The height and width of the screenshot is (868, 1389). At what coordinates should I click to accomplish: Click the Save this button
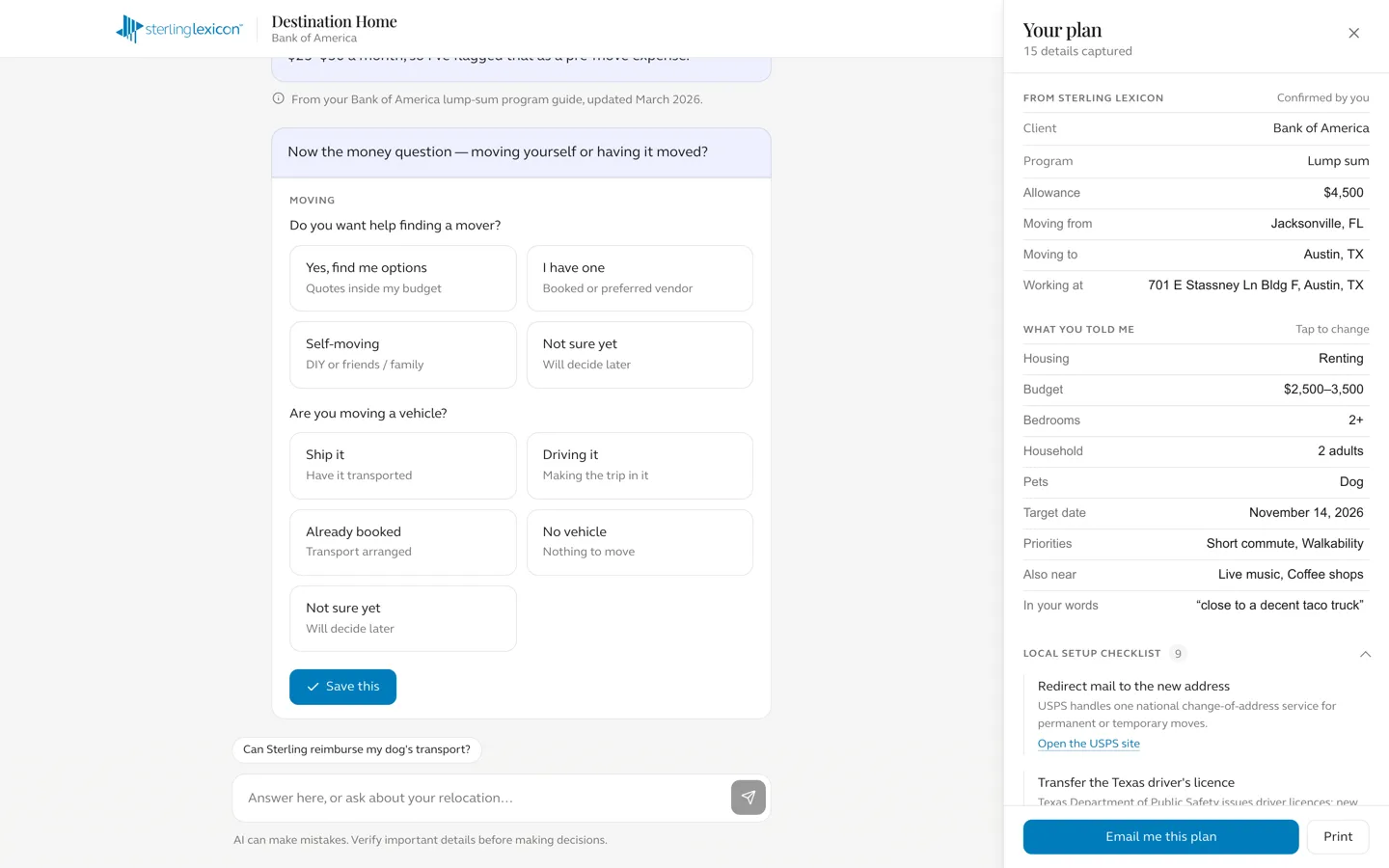tap(342, 687)
